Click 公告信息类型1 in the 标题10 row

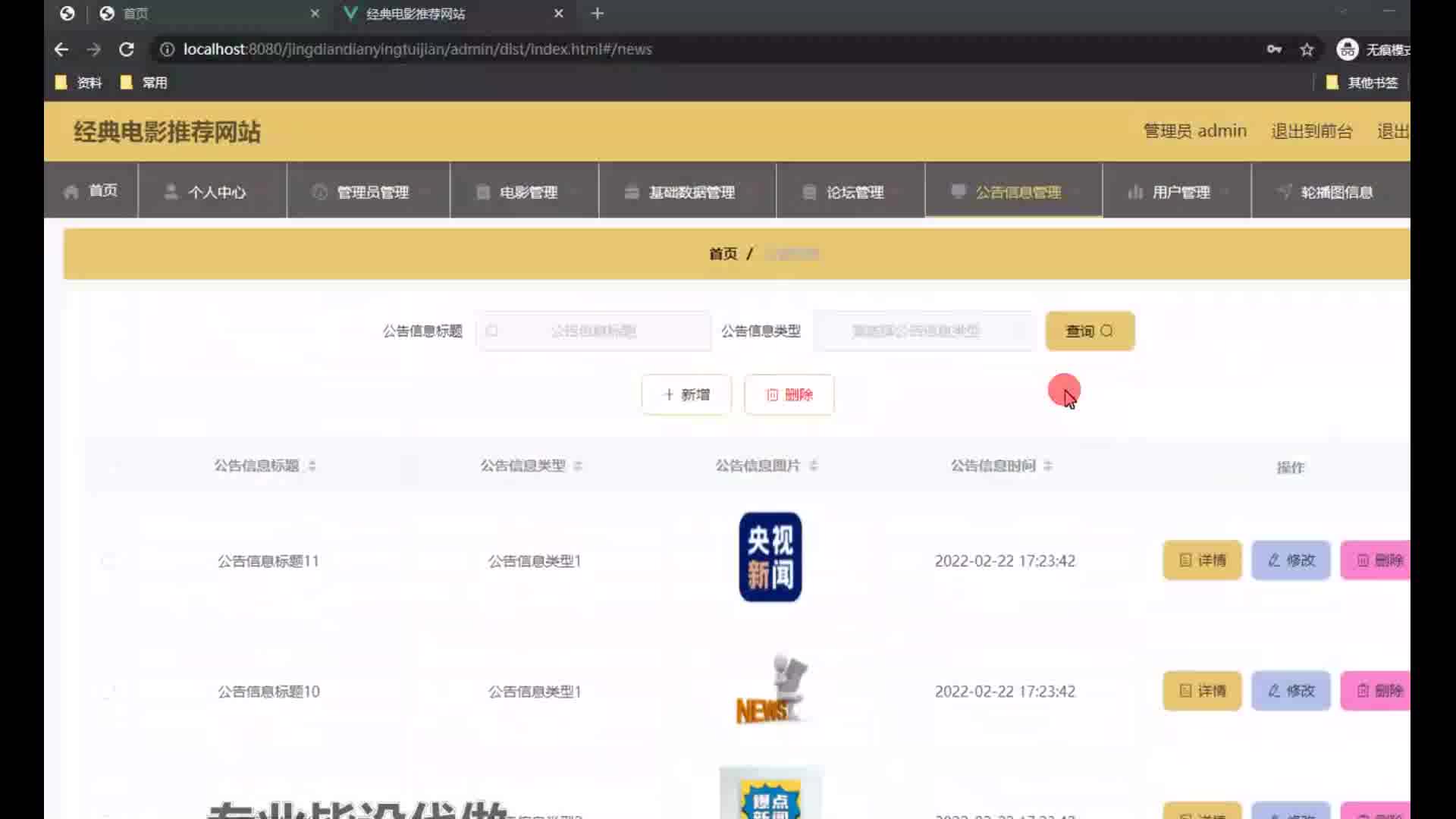[x=534, y=692]
